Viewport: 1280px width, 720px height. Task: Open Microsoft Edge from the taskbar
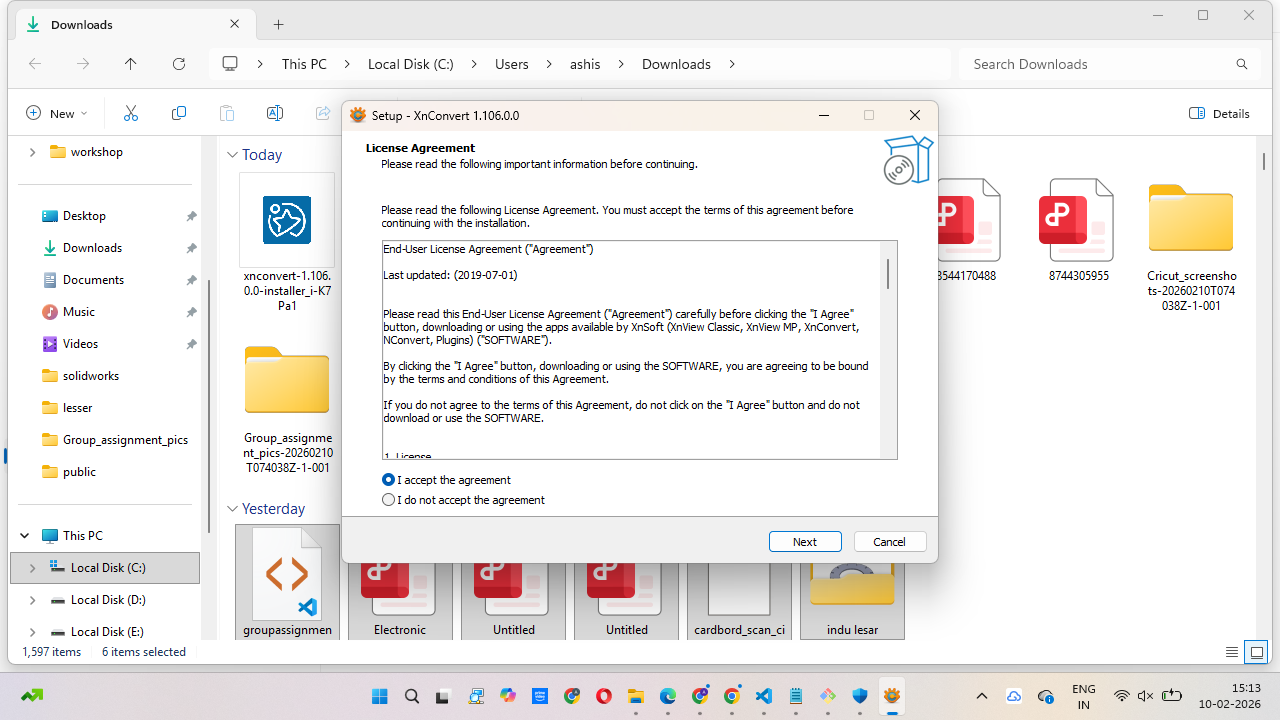click(x=668, y=696)
